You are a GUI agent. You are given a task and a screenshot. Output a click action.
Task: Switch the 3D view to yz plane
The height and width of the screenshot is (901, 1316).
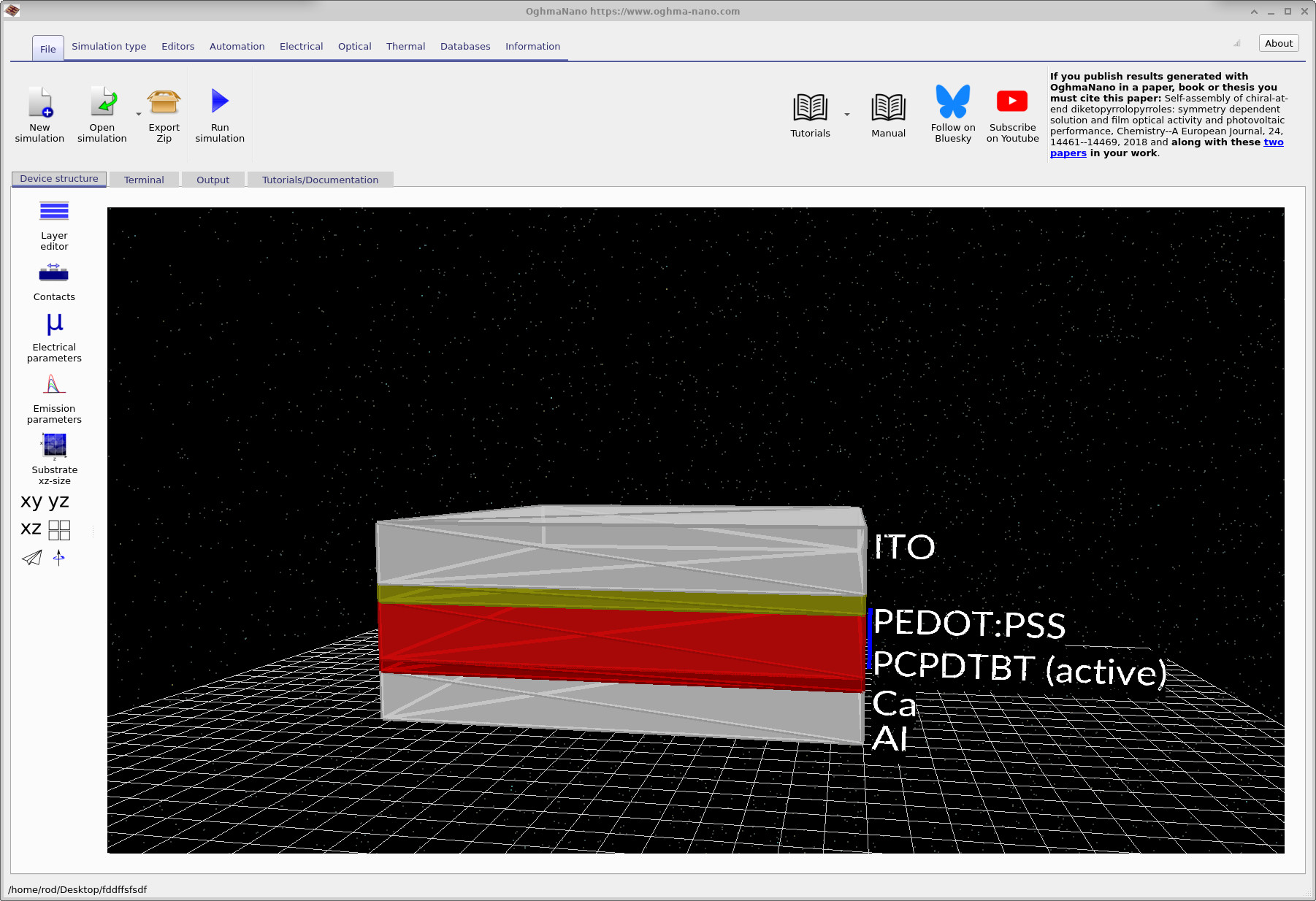58,501
